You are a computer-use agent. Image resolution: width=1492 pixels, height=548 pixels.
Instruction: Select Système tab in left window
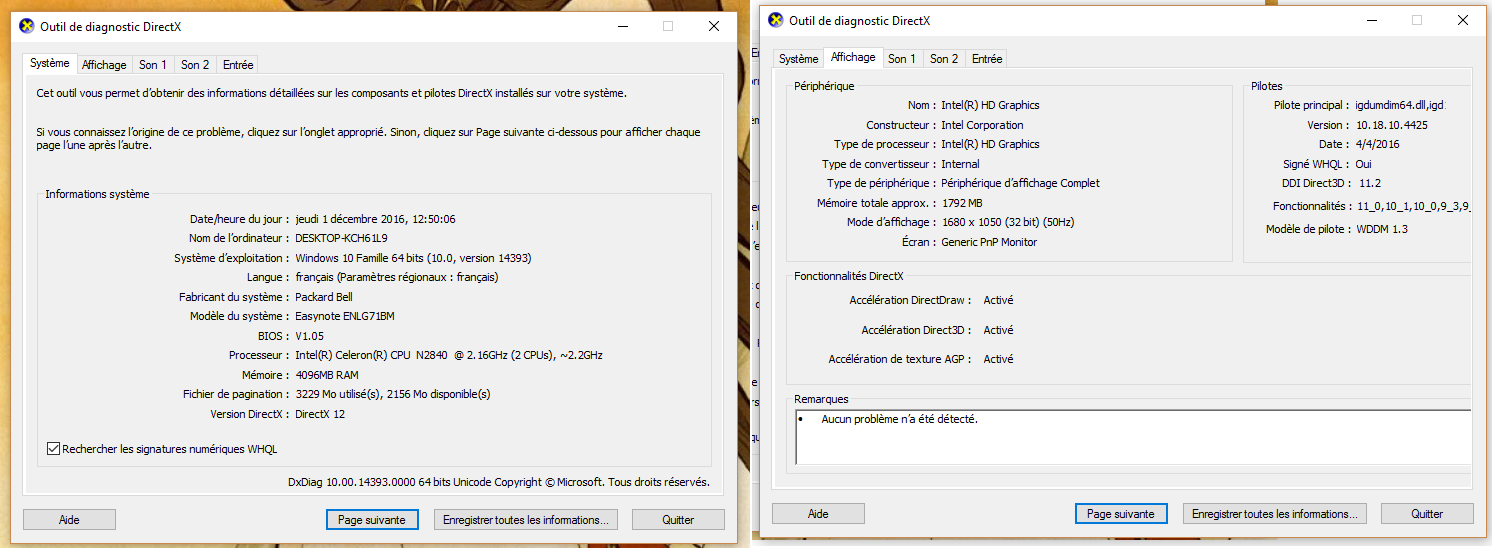tap(50, 63)
